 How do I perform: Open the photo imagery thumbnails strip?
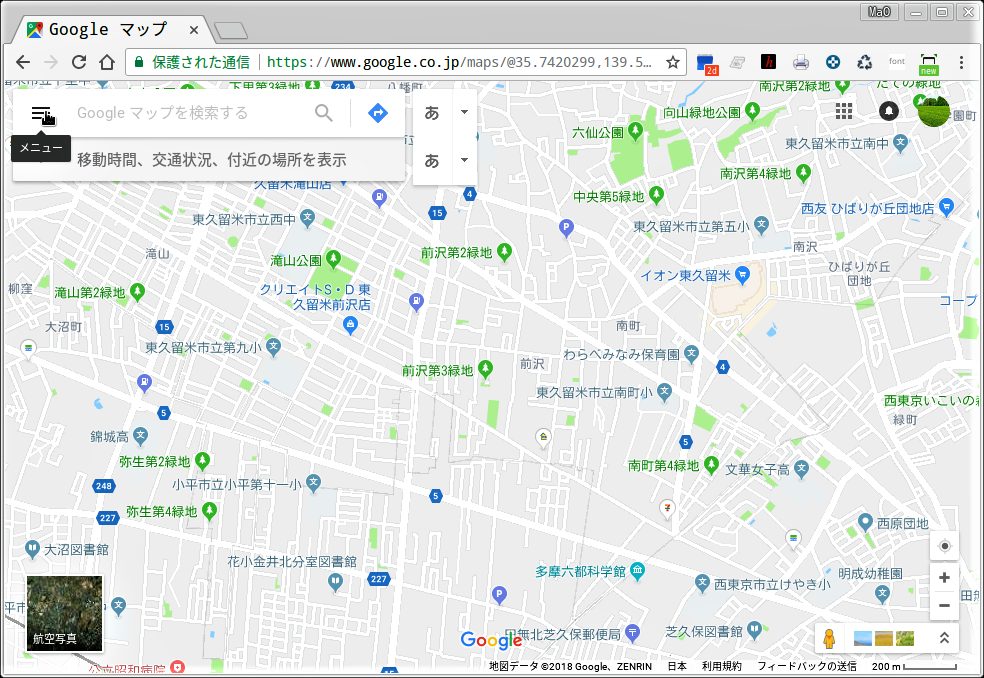pyautogui.click(x=884, y=638)
